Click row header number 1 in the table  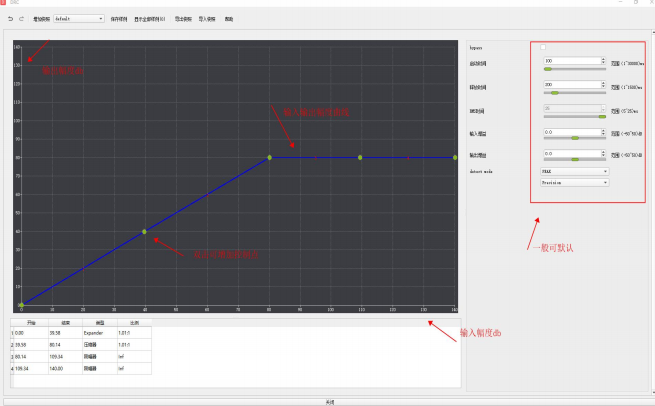[x=12, y=333]
